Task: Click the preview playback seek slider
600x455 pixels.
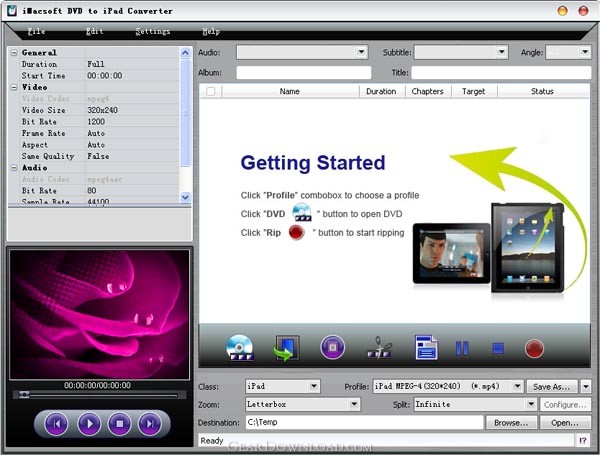Action: click(98, 395)
